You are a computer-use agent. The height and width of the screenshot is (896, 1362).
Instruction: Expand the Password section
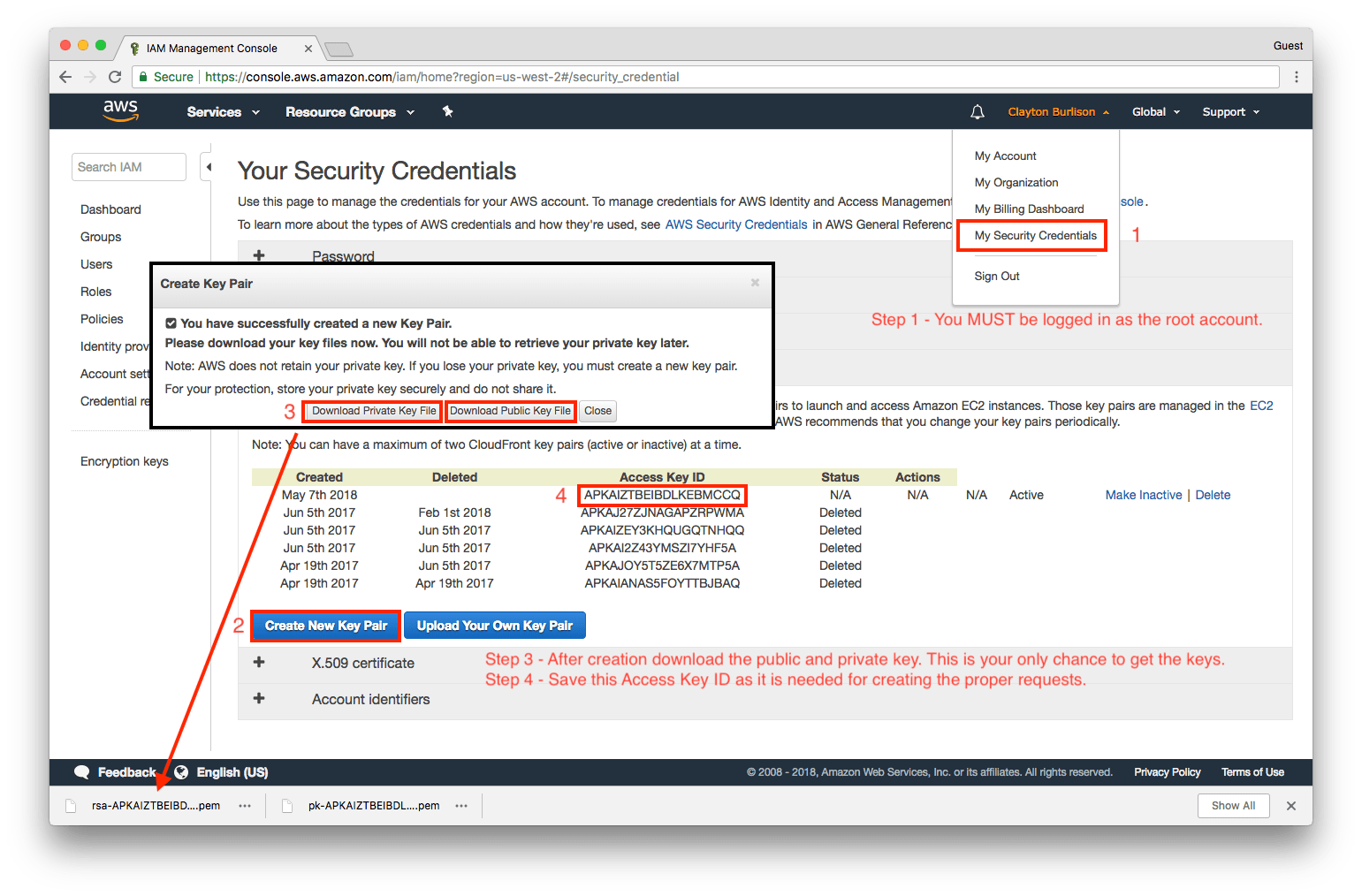[259, 255]
